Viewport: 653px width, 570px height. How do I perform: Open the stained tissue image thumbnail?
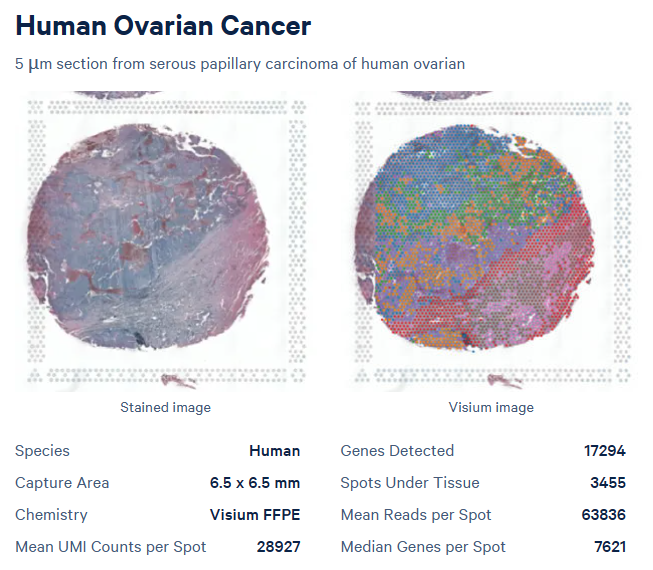coord(164,240)
